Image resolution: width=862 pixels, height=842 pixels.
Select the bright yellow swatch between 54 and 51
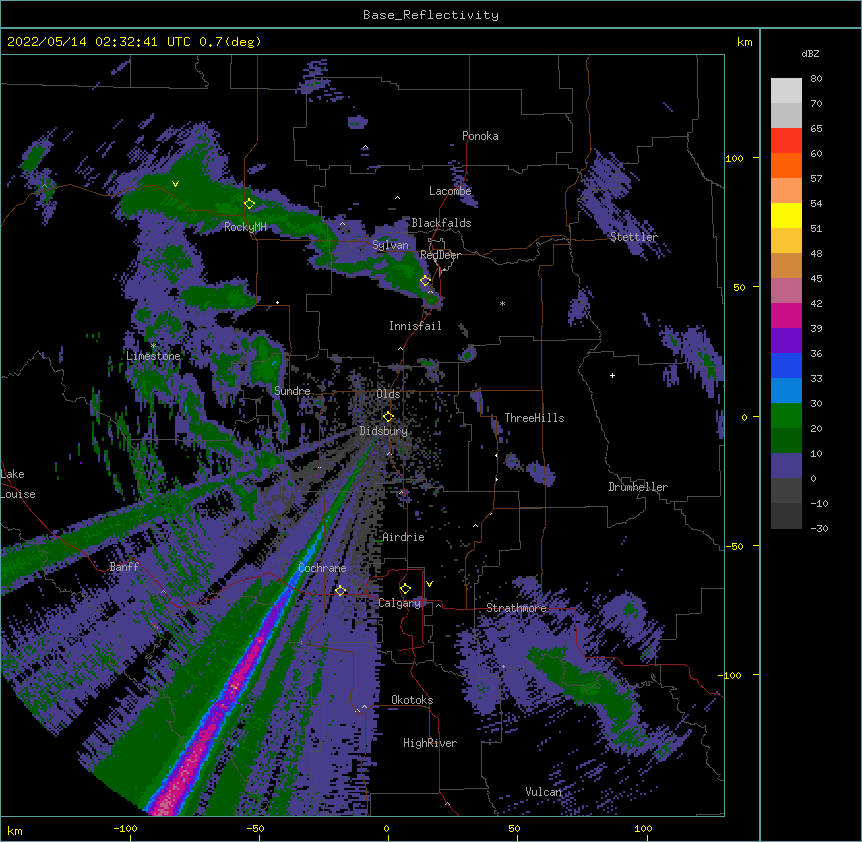coord(786,216)
